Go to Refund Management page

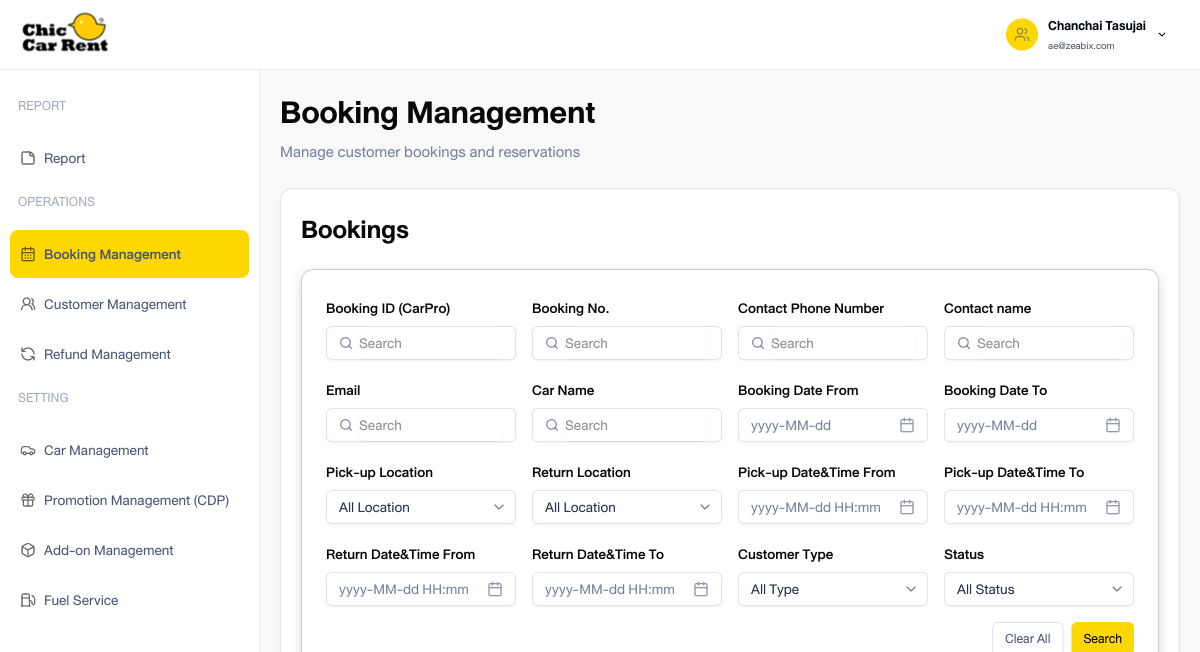click(x=129, y=354)
